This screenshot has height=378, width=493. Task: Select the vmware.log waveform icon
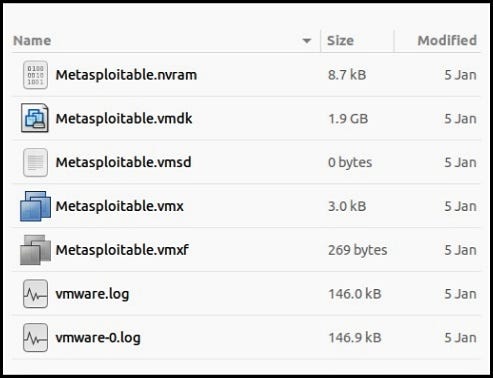pos(35,294)
